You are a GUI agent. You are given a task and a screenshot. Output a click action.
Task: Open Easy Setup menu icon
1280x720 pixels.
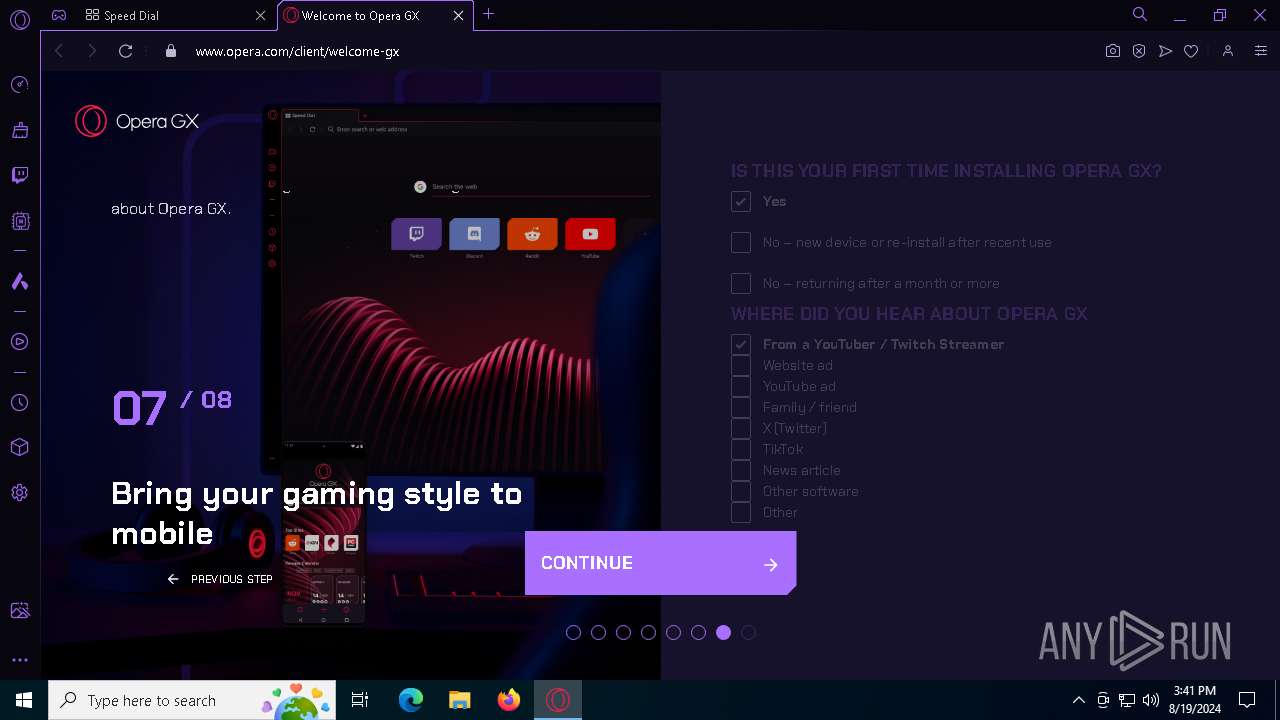click(x=1260, y=51)
